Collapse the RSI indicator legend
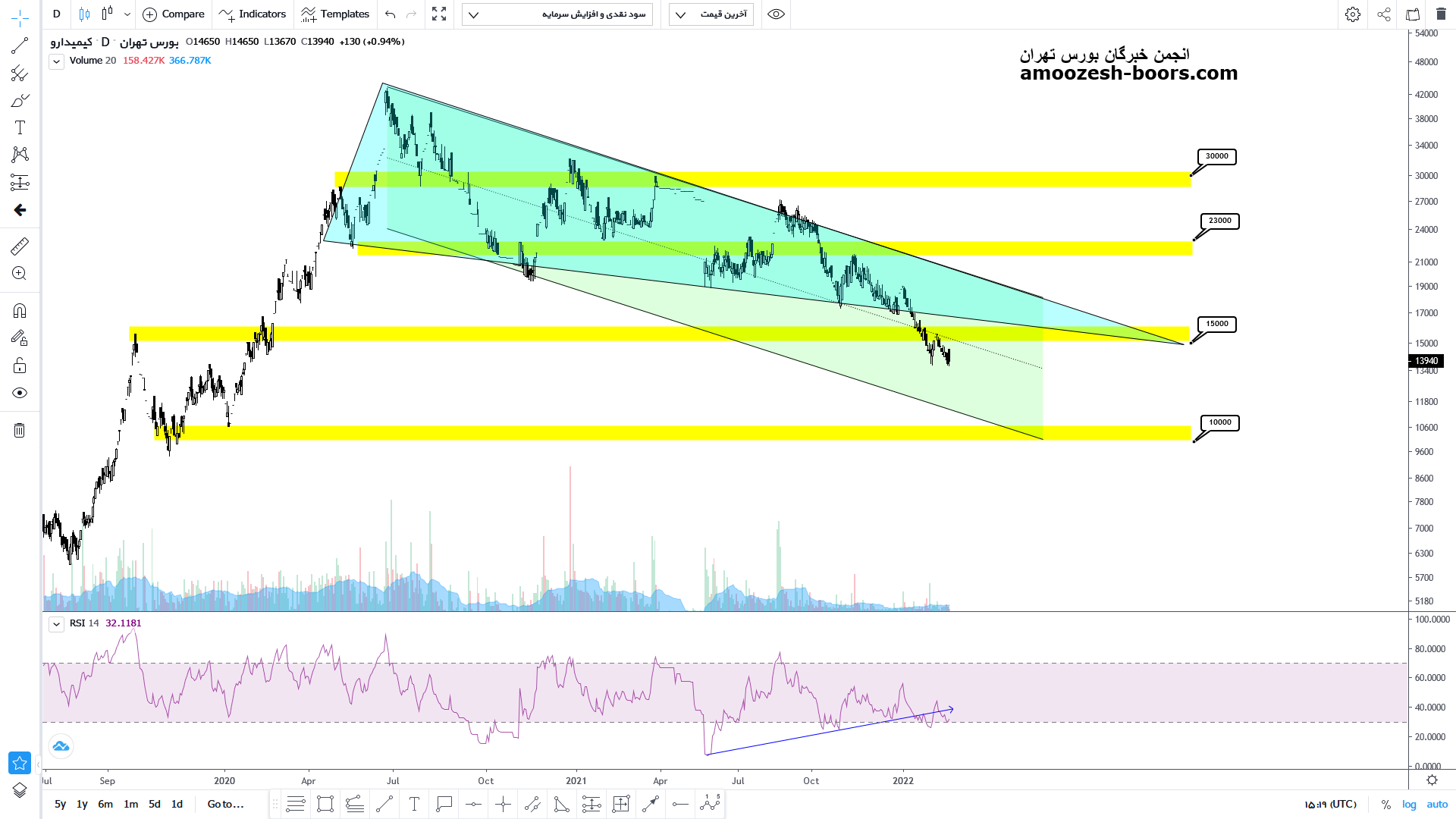 [x=56, y=624]
